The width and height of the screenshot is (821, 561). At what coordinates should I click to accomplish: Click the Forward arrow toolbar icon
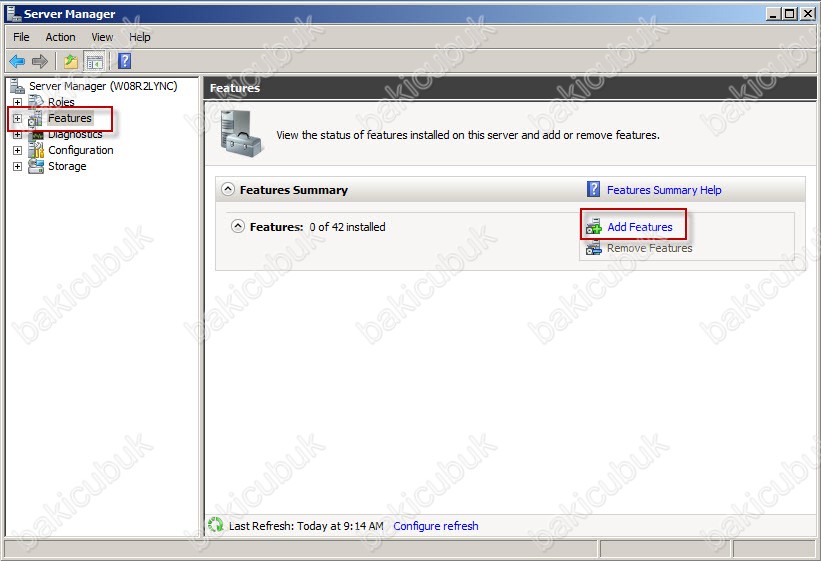40,62
